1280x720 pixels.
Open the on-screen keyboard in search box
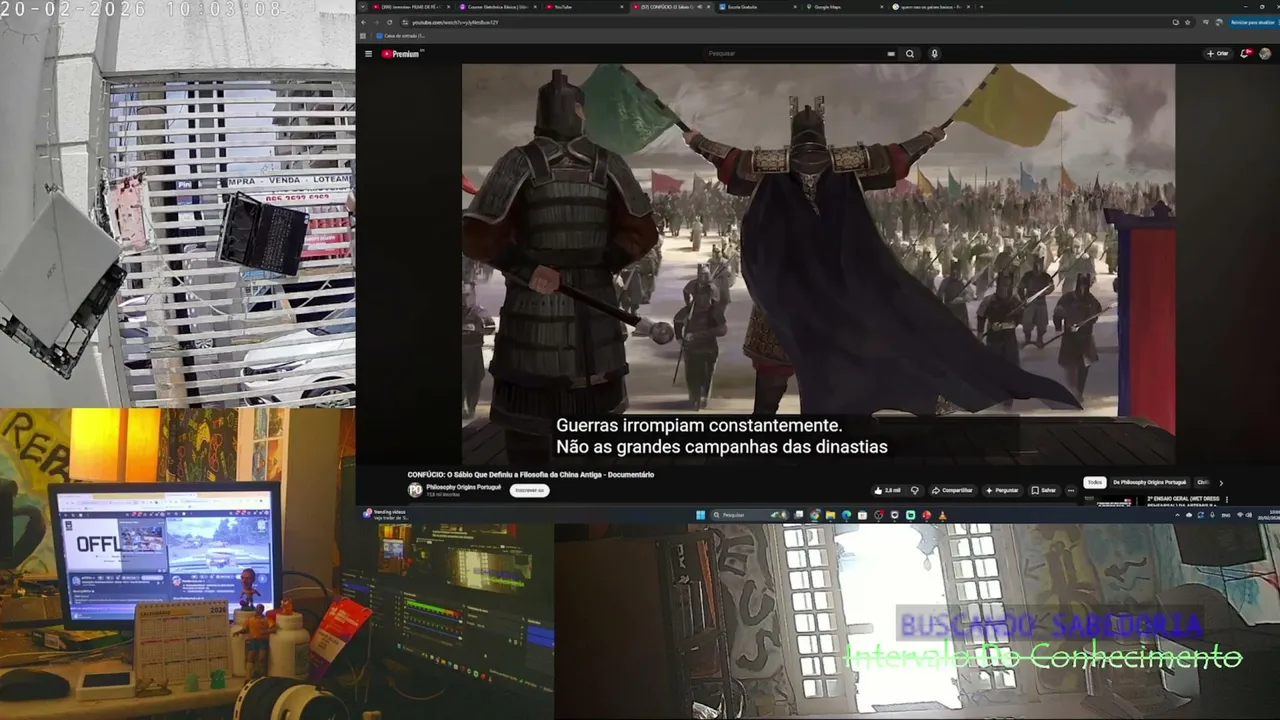pos(891,54)
